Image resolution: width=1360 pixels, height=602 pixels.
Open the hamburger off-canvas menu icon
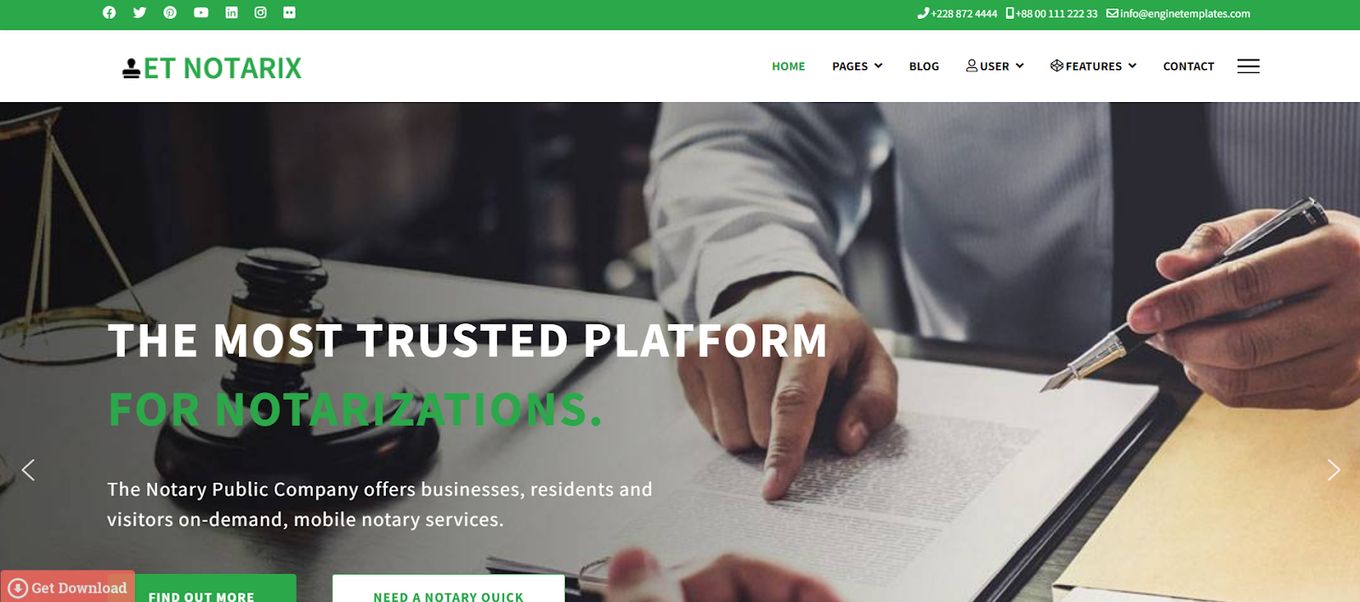point(1248,66)
